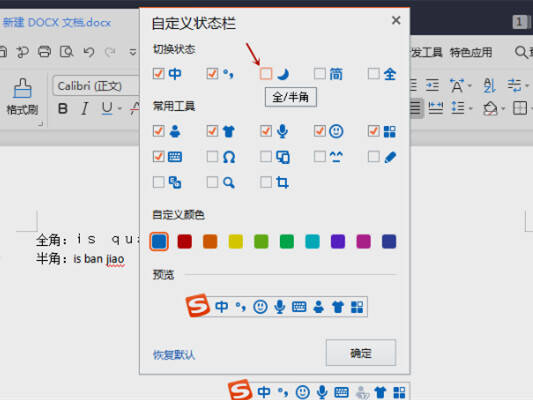This screenshot has width=533, height=400.
Task: Check the 简 simplified/traditional option
Action: click(x=320, y=74)
